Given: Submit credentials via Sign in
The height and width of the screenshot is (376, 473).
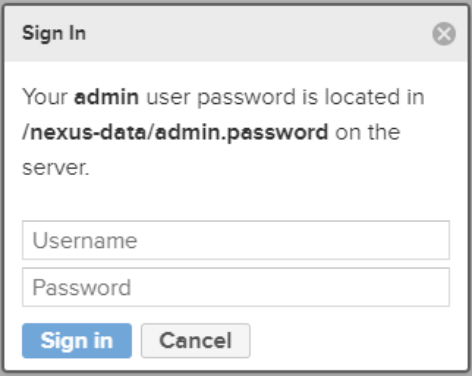Looking at the screenshot, I should [77, 341].
